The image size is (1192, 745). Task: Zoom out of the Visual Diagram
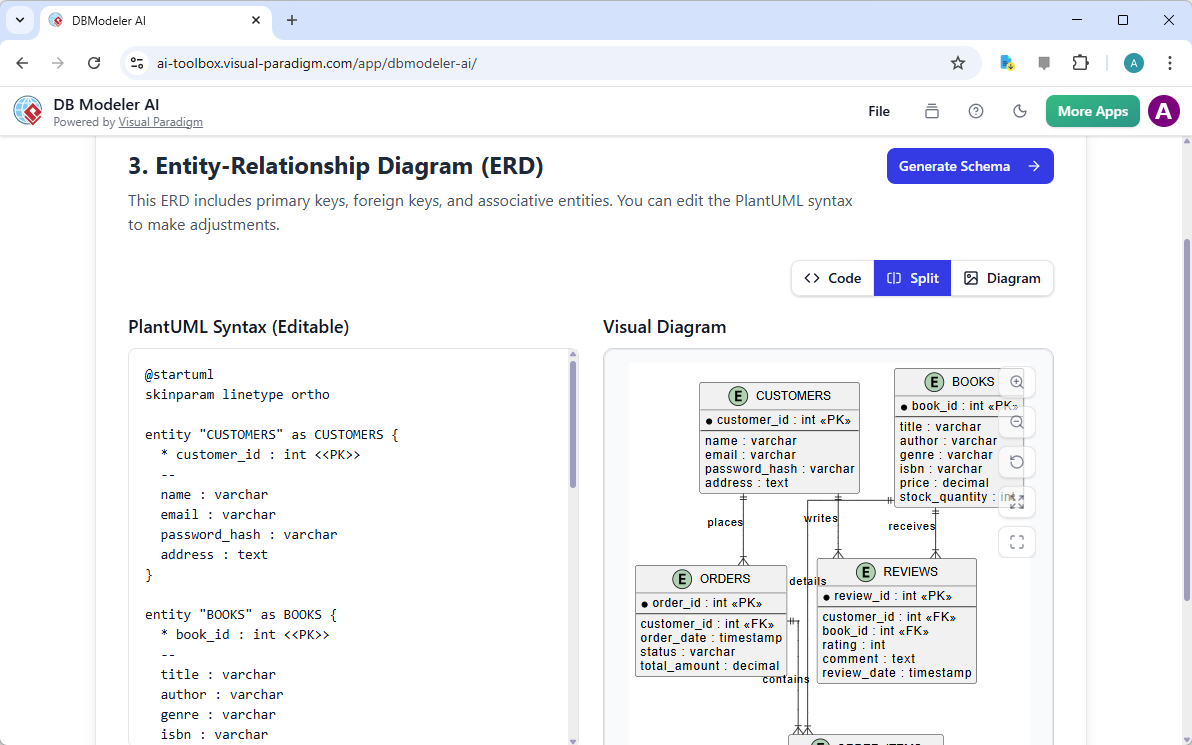1016,422
